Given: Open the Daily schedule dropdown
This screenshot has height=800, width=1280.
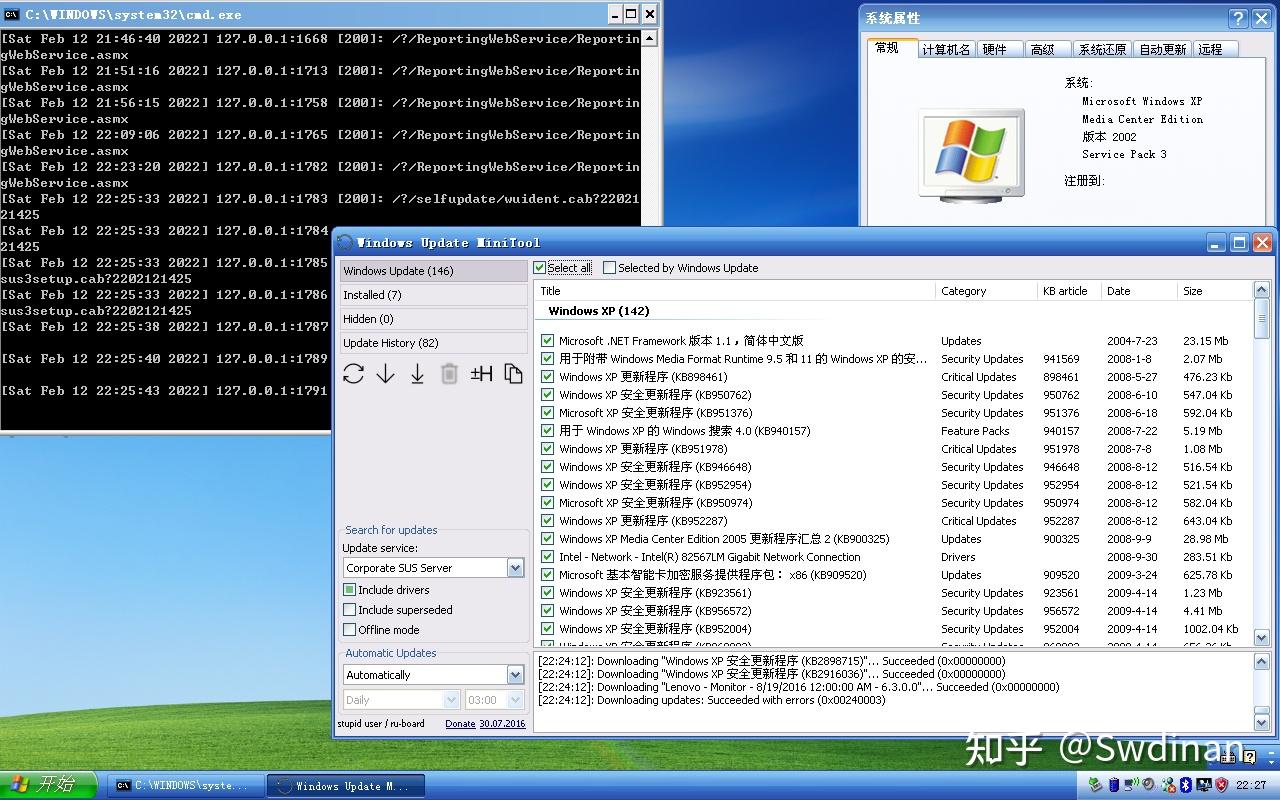Looking at the screenshot, I should point(451,700).
